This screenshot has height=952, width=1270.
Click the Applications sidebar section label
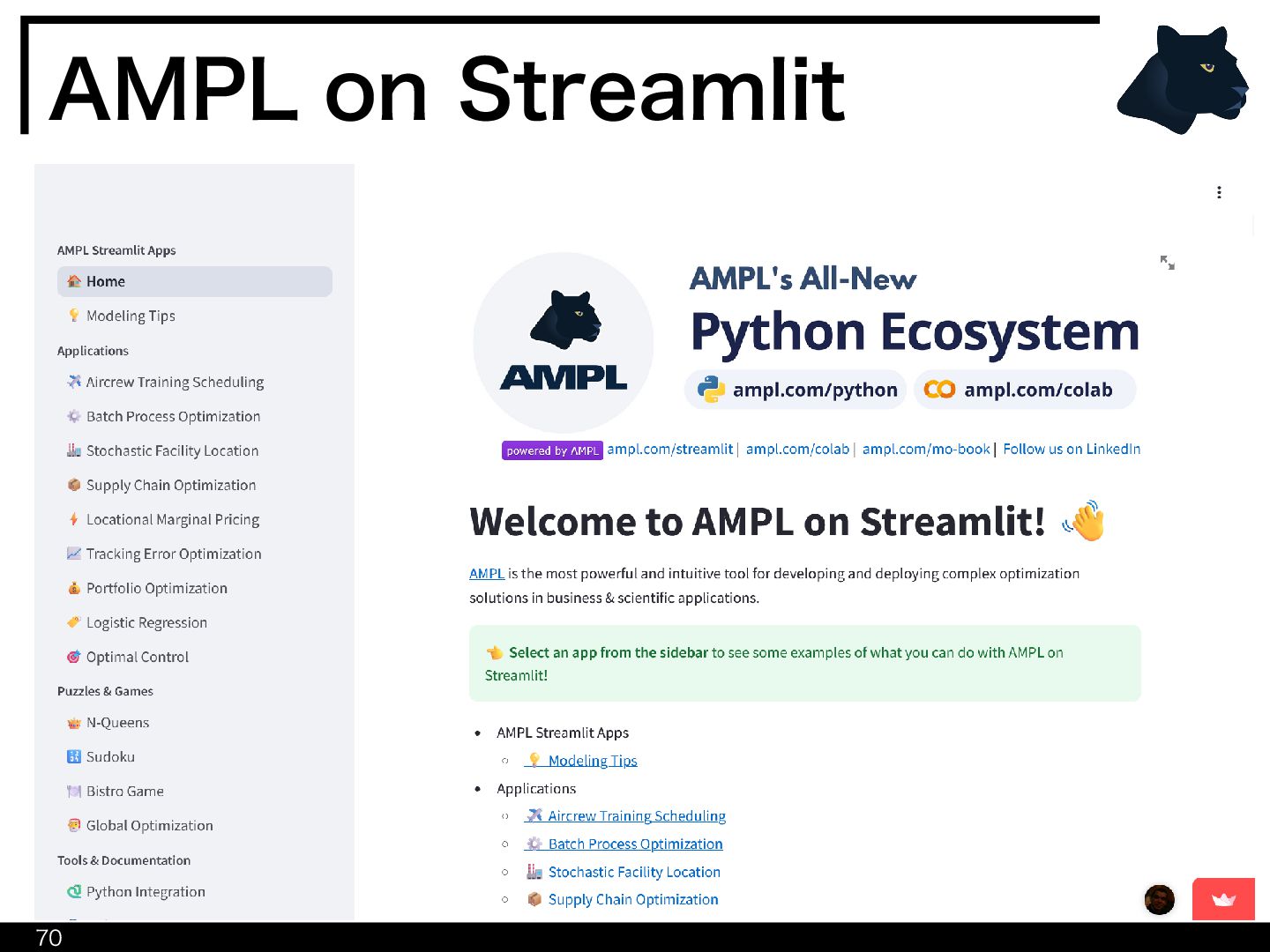click(93, 351)
